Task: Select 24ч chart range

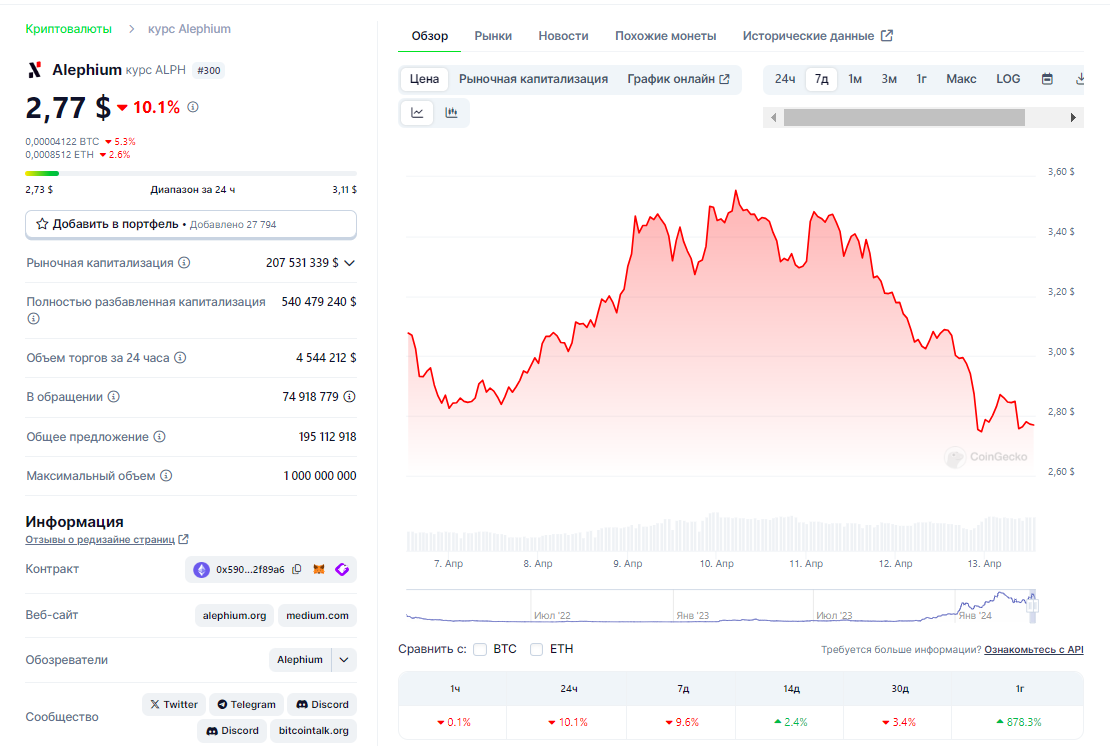Action: point(784,79)
